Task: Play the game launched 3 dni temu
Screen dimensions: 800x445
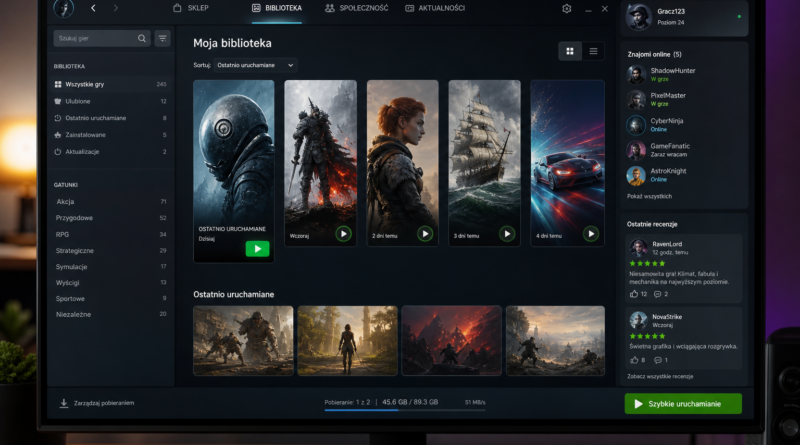Action: coord(507,234)
